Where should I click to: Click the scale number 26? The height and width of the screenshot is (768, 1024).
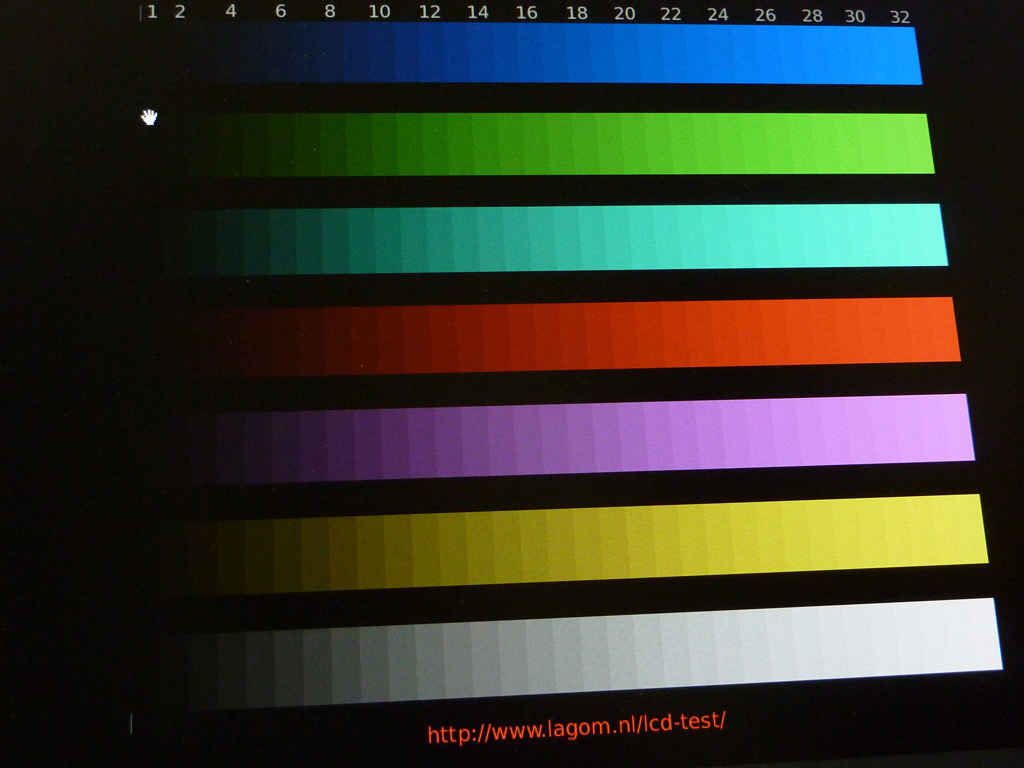(x=765, y=16)
